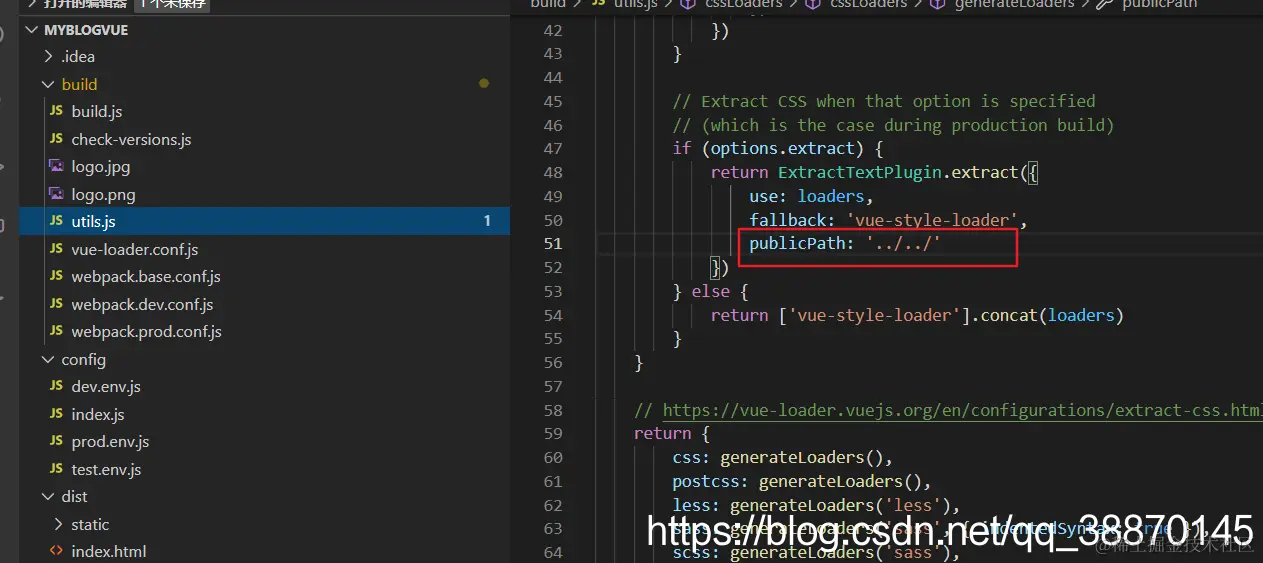
Task: Click "ExtractTextPlugin.extract" in line 48
Action: 899,172
